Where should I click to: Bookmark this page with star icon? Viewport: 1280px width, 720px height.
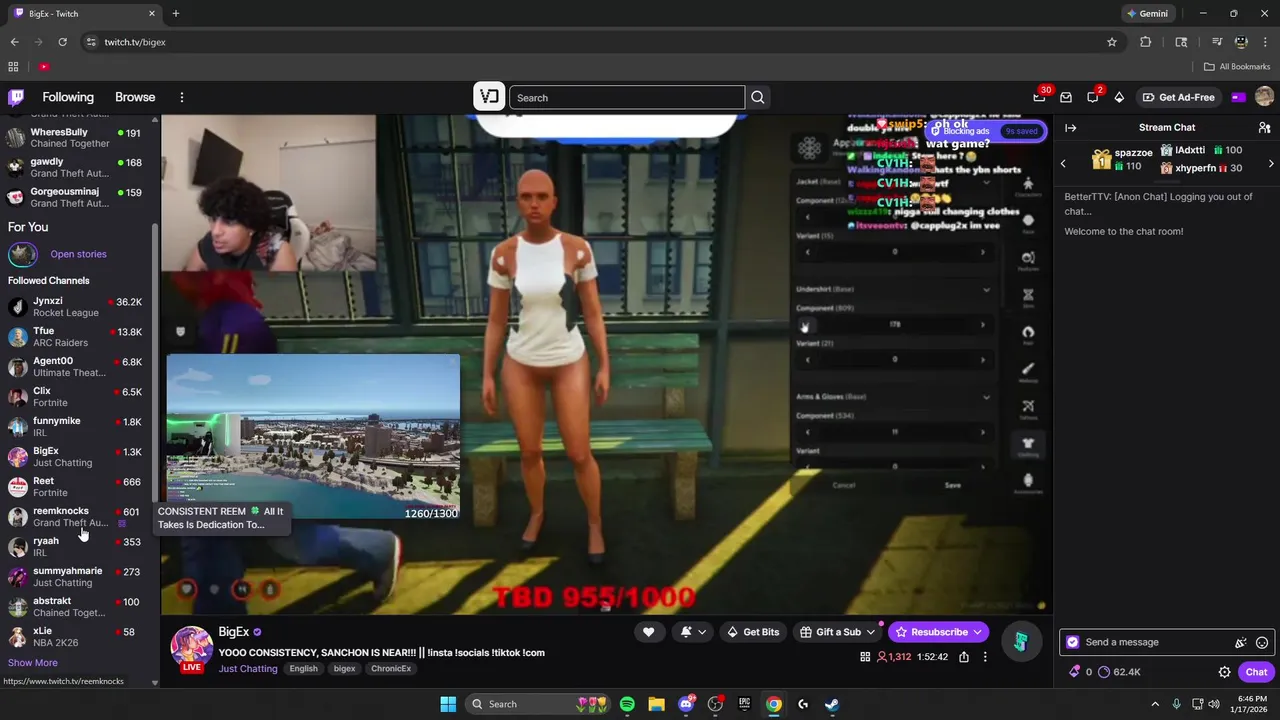1111,42
